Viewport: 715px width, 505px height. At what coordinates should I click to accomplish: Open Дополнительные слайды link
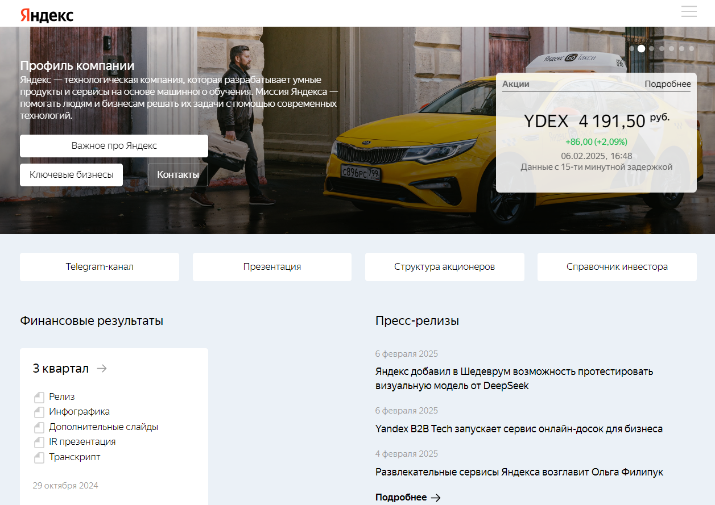pos(104,427)
